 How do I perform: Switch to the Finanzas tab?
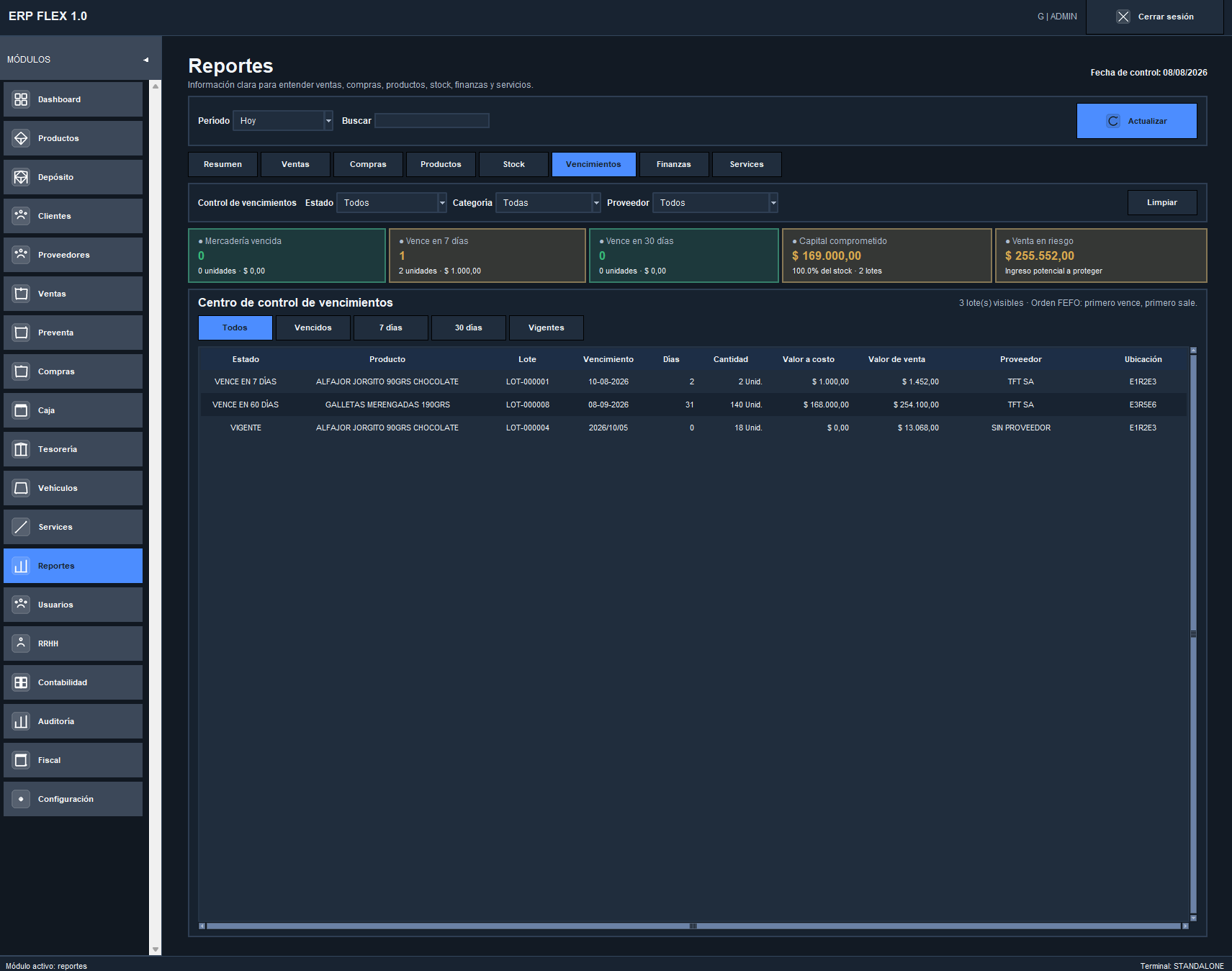point(674,164)
